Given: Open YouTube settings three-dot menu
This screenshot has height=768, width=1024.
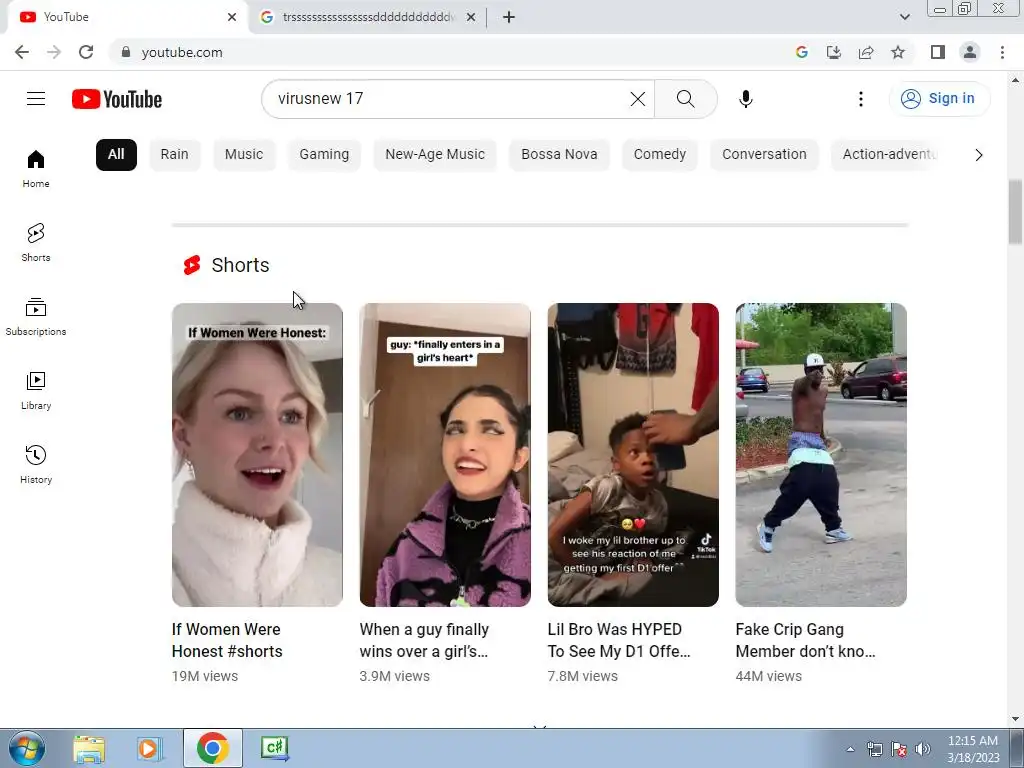Looking at the screenshot, I should 861,99.
